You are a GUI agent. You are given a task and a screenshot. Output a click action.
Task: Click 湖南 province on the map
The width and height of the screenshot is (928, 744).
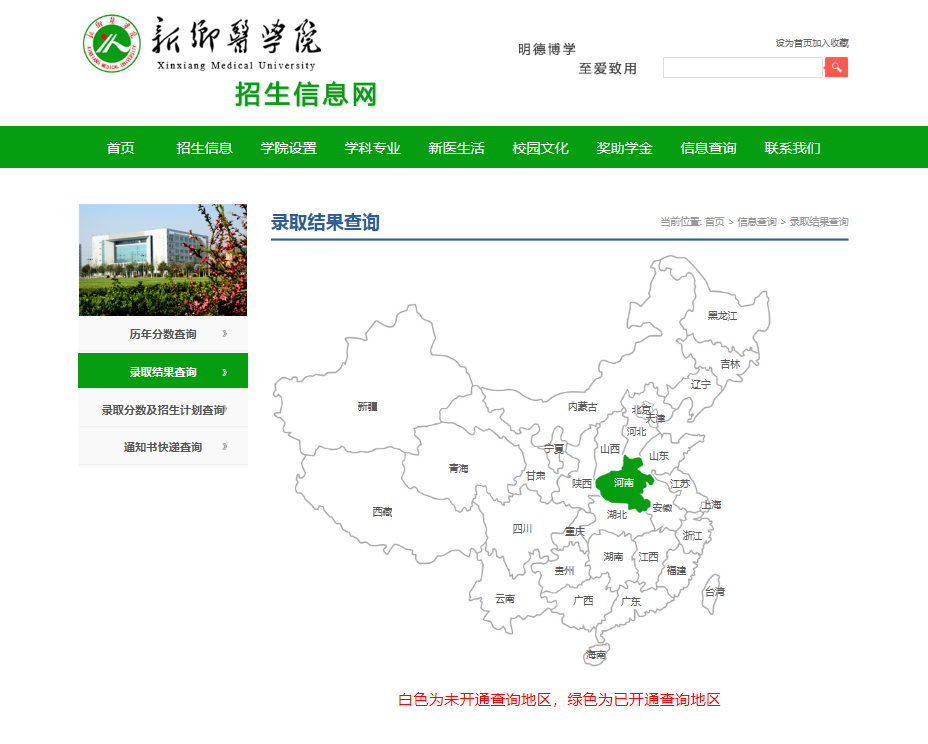613,556
